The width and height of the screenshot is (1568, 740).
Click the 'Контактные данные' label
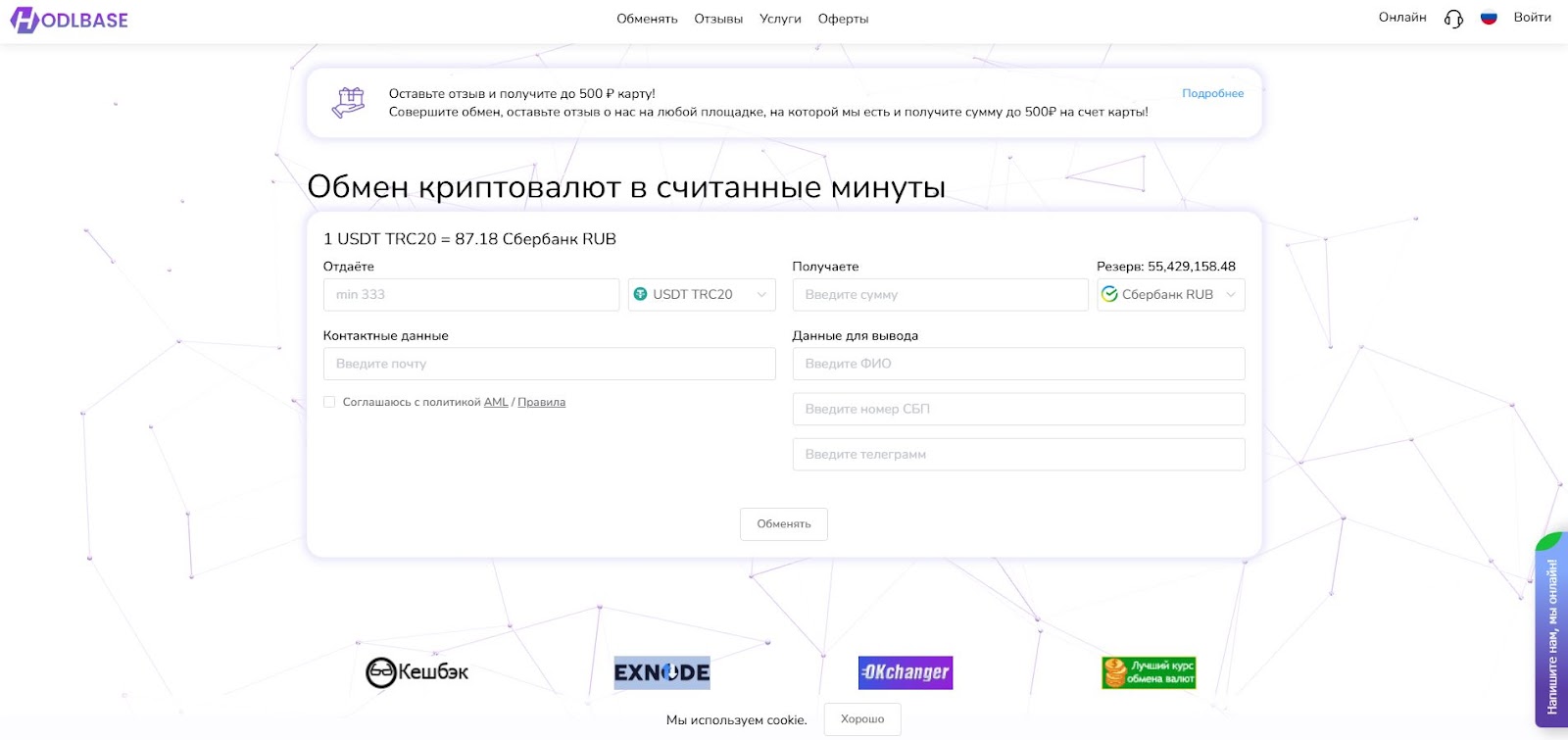(x=386, y=335)
